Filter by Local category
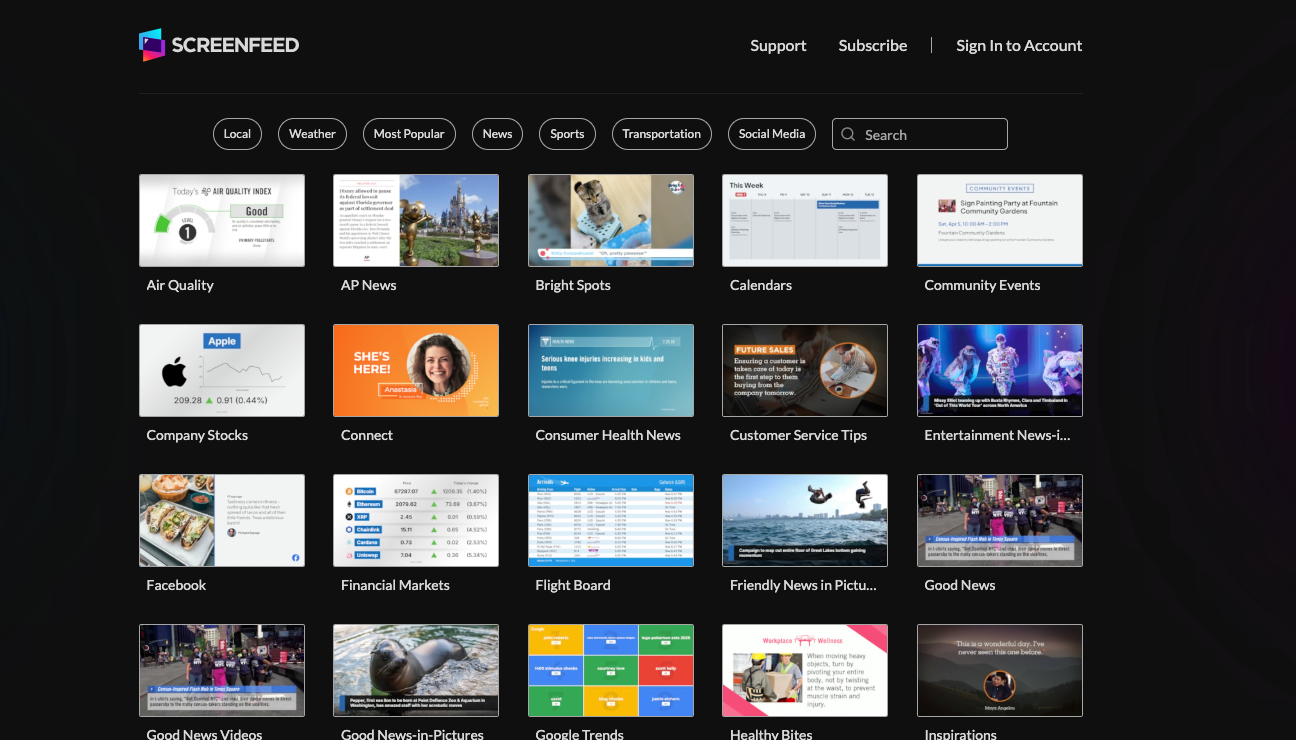The height and width of the screenshot is (740, 1296). (237, 134)
